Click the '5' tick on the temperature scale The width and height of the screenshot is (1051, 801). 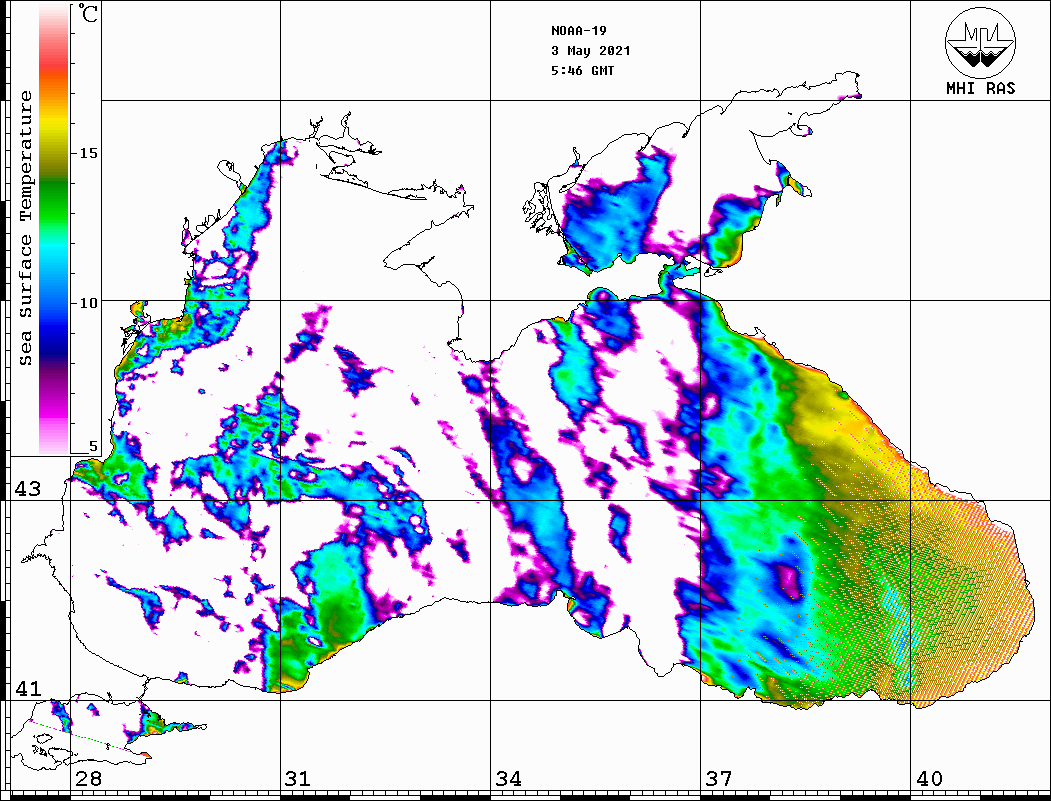pos(93,446)
